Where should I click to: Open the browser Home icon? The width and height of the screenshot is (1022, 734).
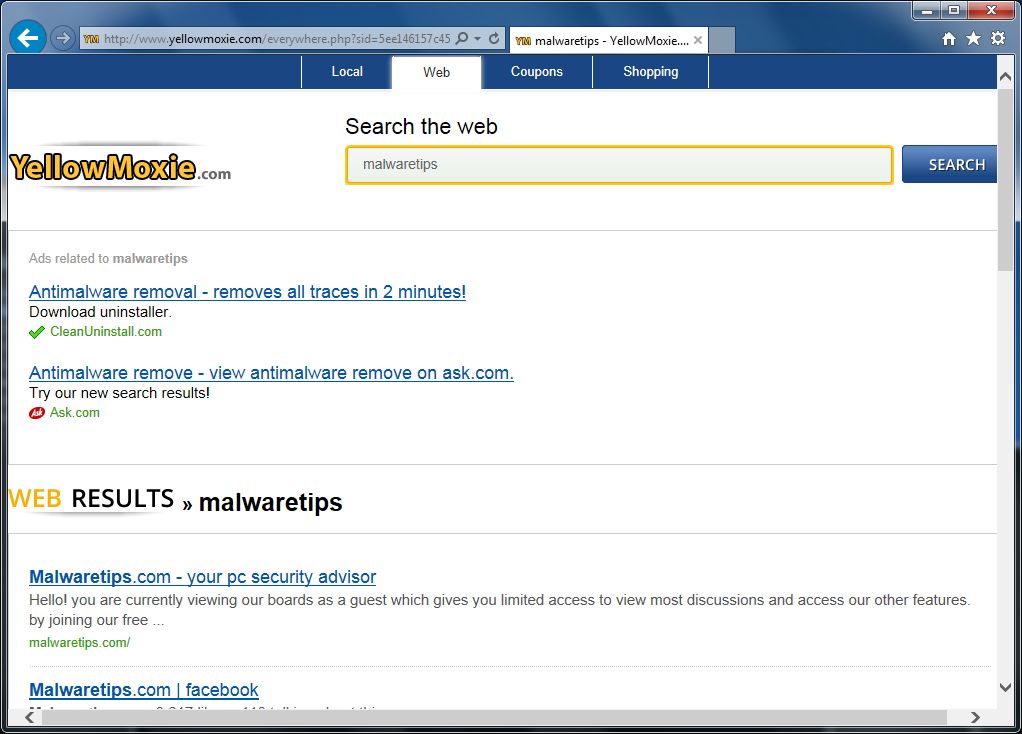coord(949,38)
